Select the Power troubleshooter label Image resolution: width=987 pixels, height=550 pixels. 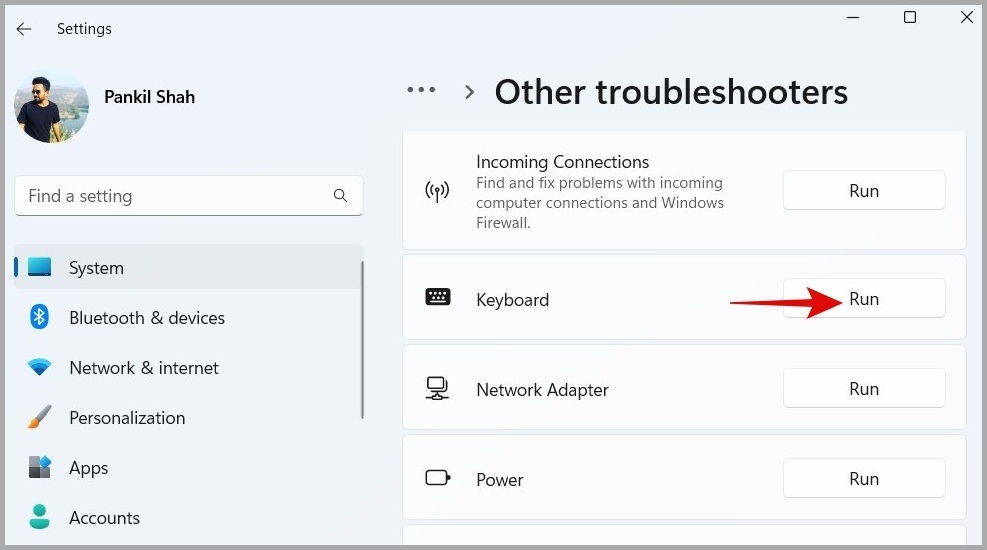[499, 480]
